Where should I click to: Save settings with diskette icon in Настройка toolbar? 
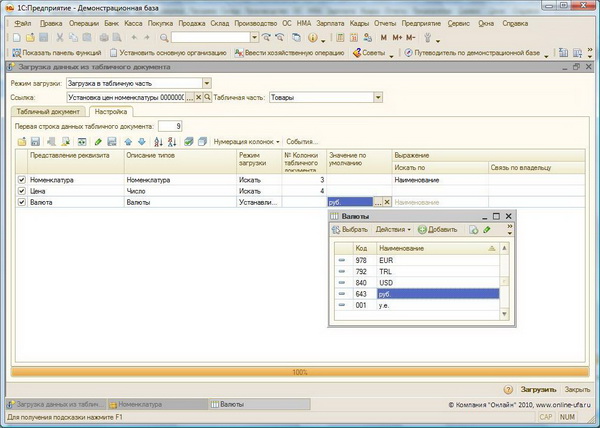pos(35,142)
